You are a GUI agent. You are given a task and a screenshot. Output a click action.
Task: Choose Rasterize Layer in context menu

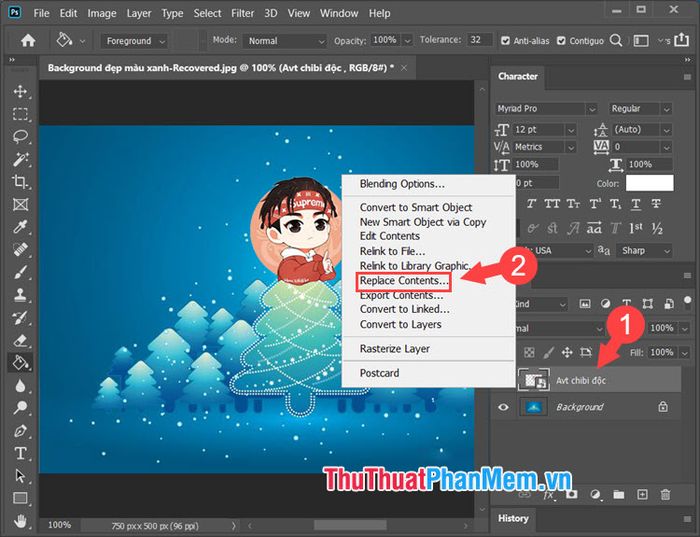(395, 349)
